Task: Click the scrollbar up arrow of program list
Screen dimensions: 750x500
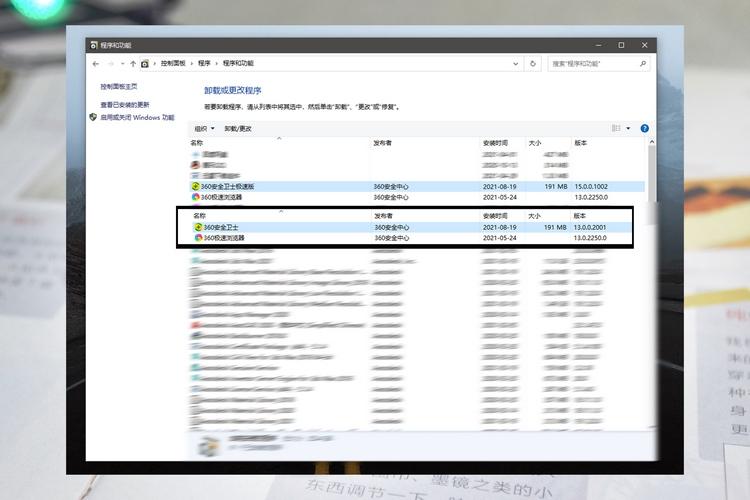Action: [651, 142]
